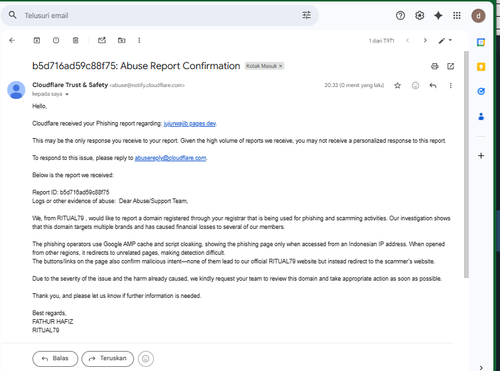This screenshot has width=500, height=371.
Task: Go to older email arrow
Action: point(425,40)
